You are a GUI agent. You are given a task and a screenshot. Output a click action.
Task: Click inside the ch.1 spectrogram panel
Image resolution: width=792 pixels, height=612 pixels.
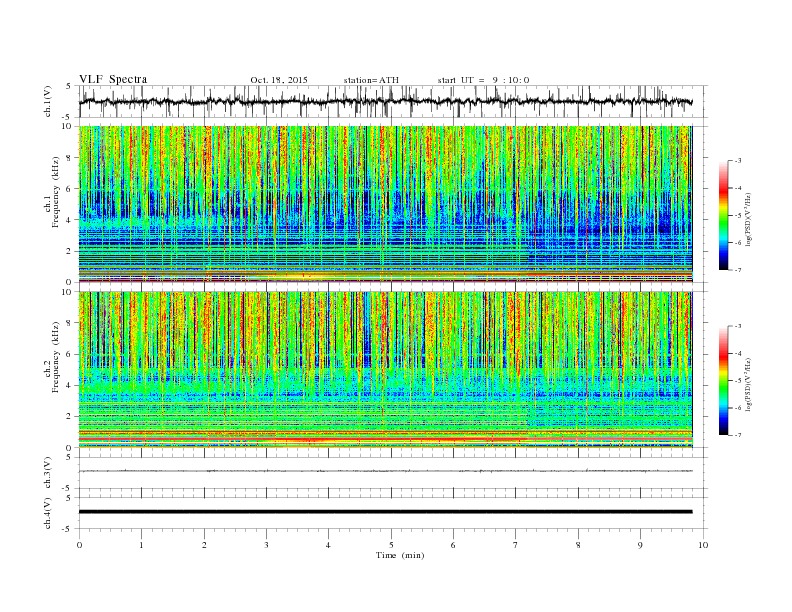[385, 204]
